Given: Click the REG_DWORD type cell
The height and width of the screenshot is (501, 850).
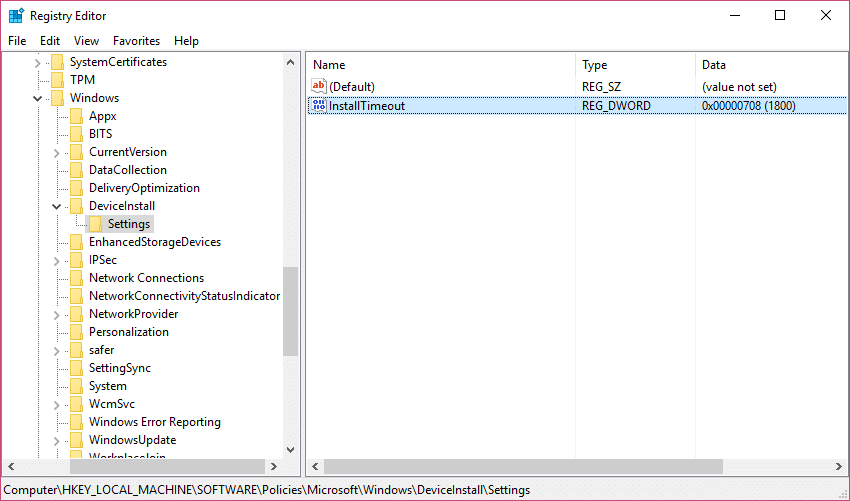Looking at the screenshot, I should point(616,106).
